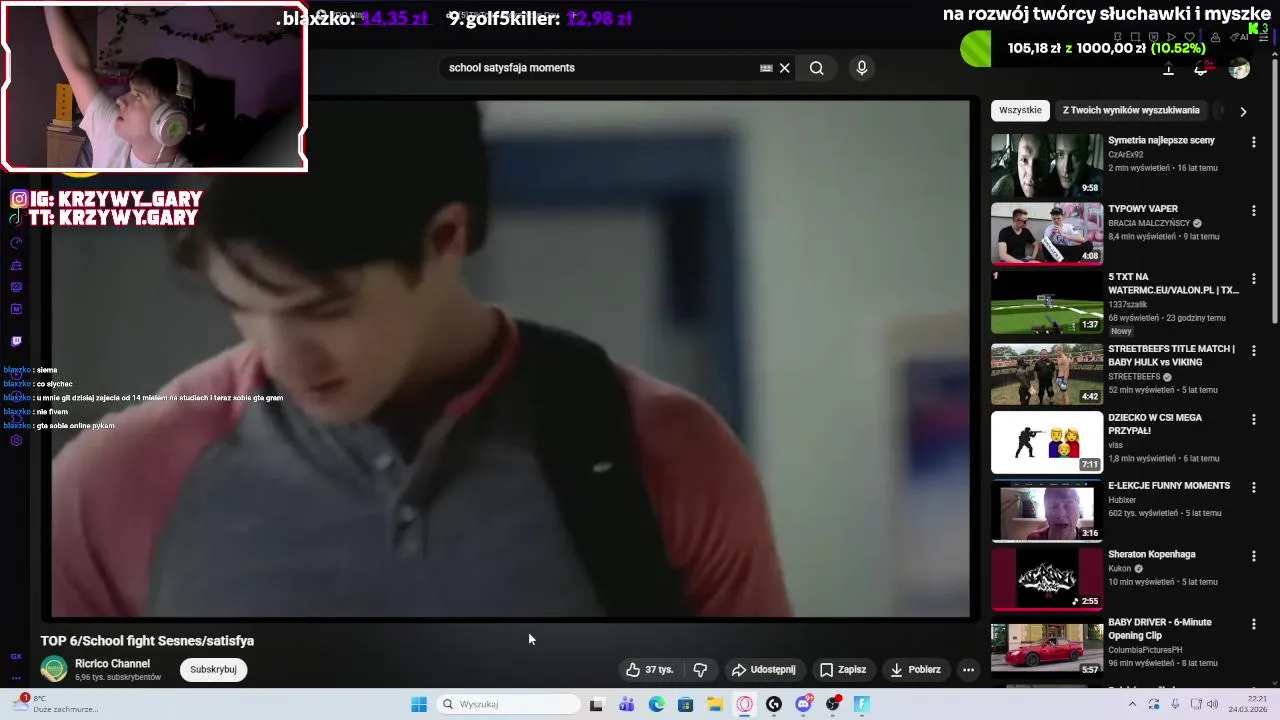Image resolution: width=1280 pixels, height=720 pixels.
Task: Start voice search with microphone icon
Action: click(862, 68)
